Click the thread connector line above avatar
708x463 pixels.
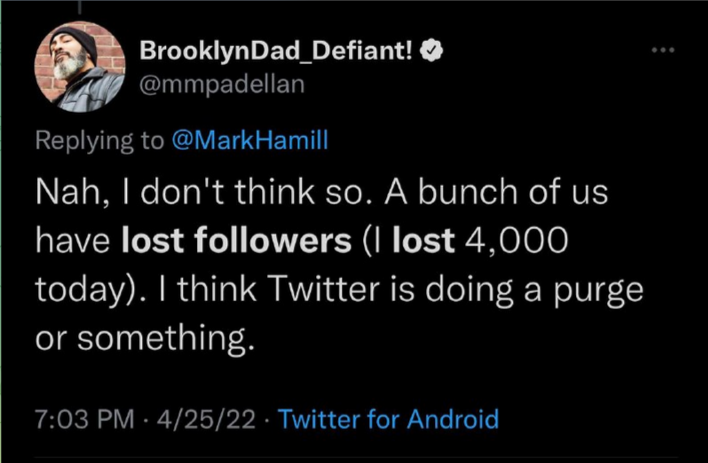pos(80,6)
